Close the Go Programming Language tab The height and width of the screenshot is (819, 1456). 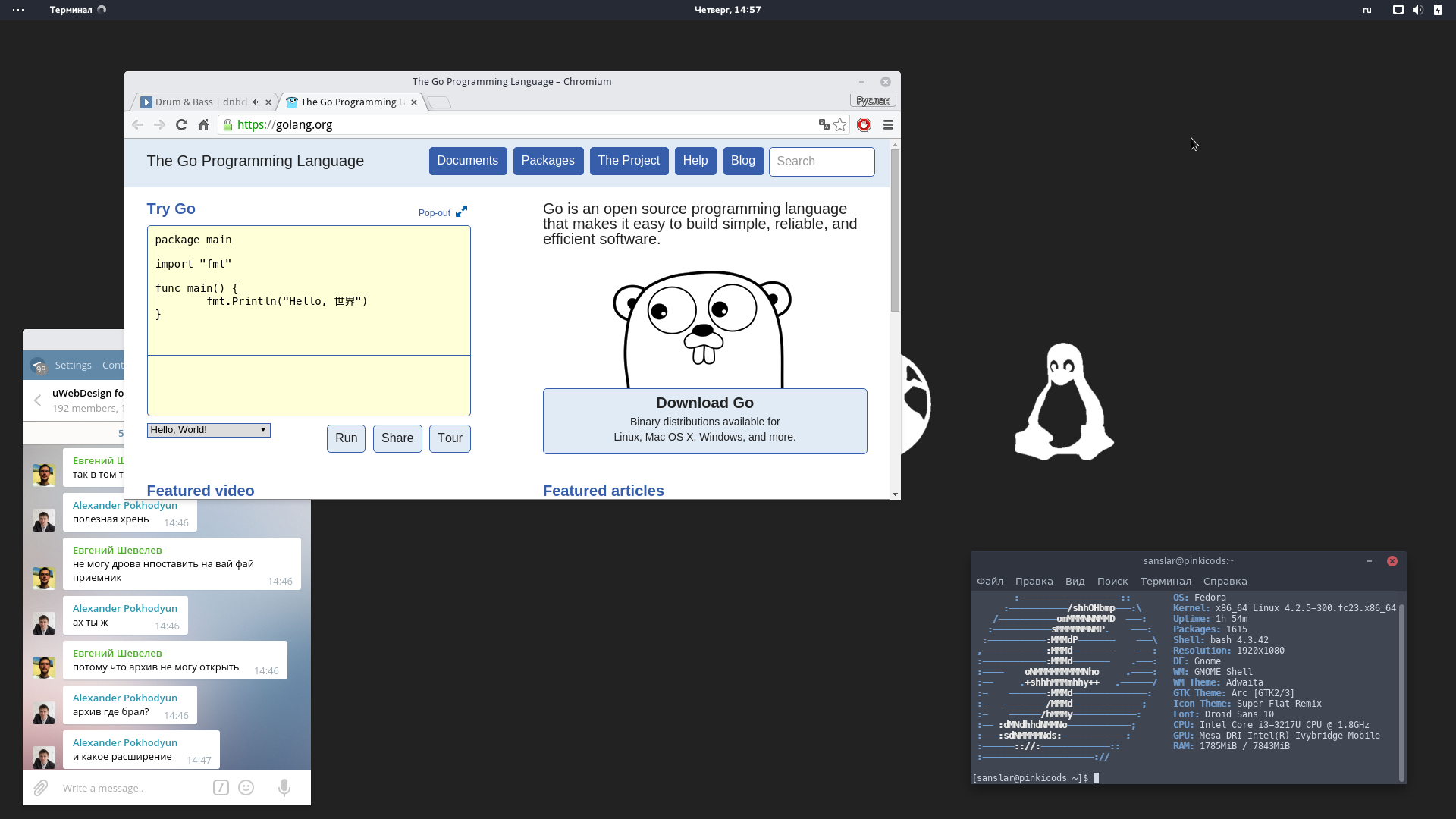[x=414, y=102]
